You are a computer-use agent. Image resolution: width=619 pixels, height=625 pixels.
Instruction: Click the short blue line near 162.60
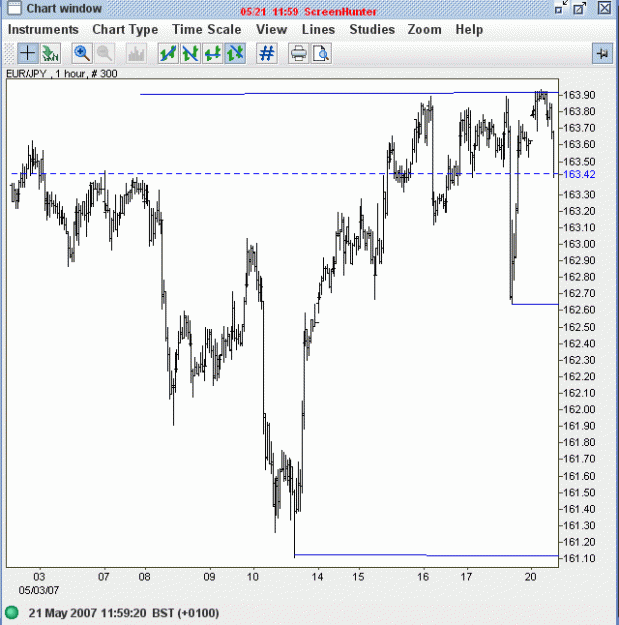point(535,304)
